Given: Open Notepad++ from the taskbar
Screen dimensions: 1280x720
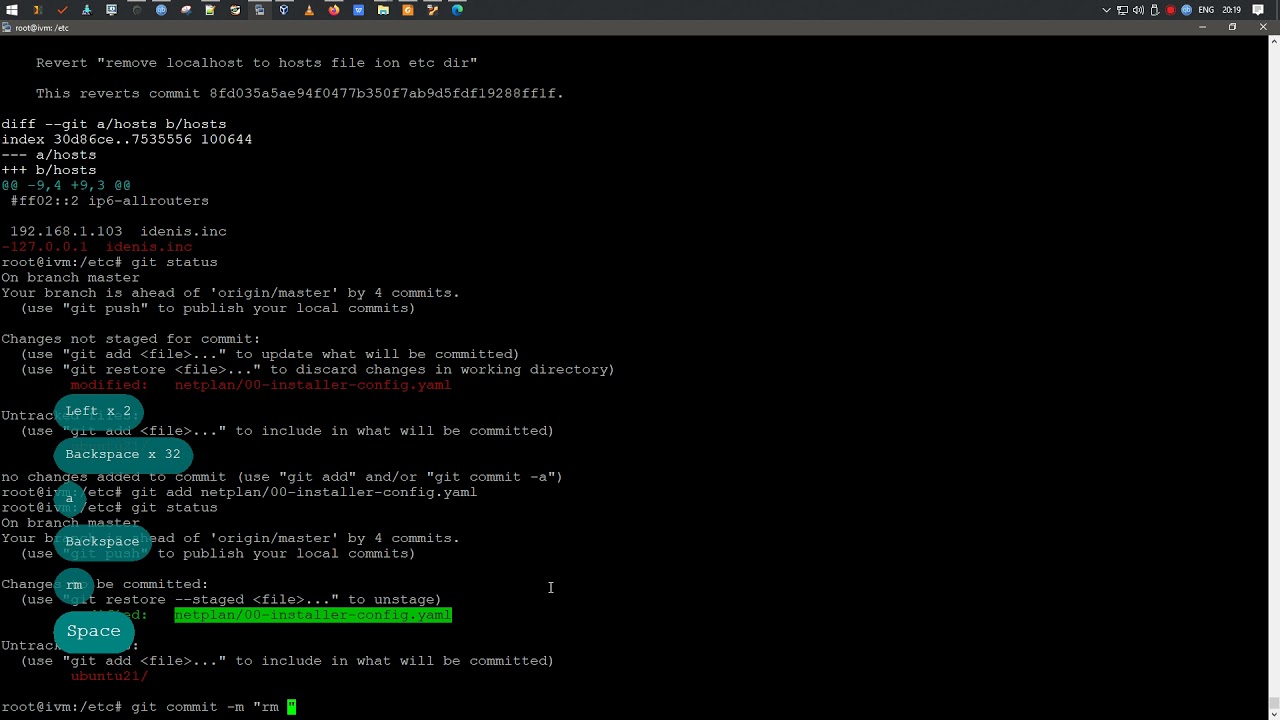Looking at the screenshot, I should click(210, 10).
